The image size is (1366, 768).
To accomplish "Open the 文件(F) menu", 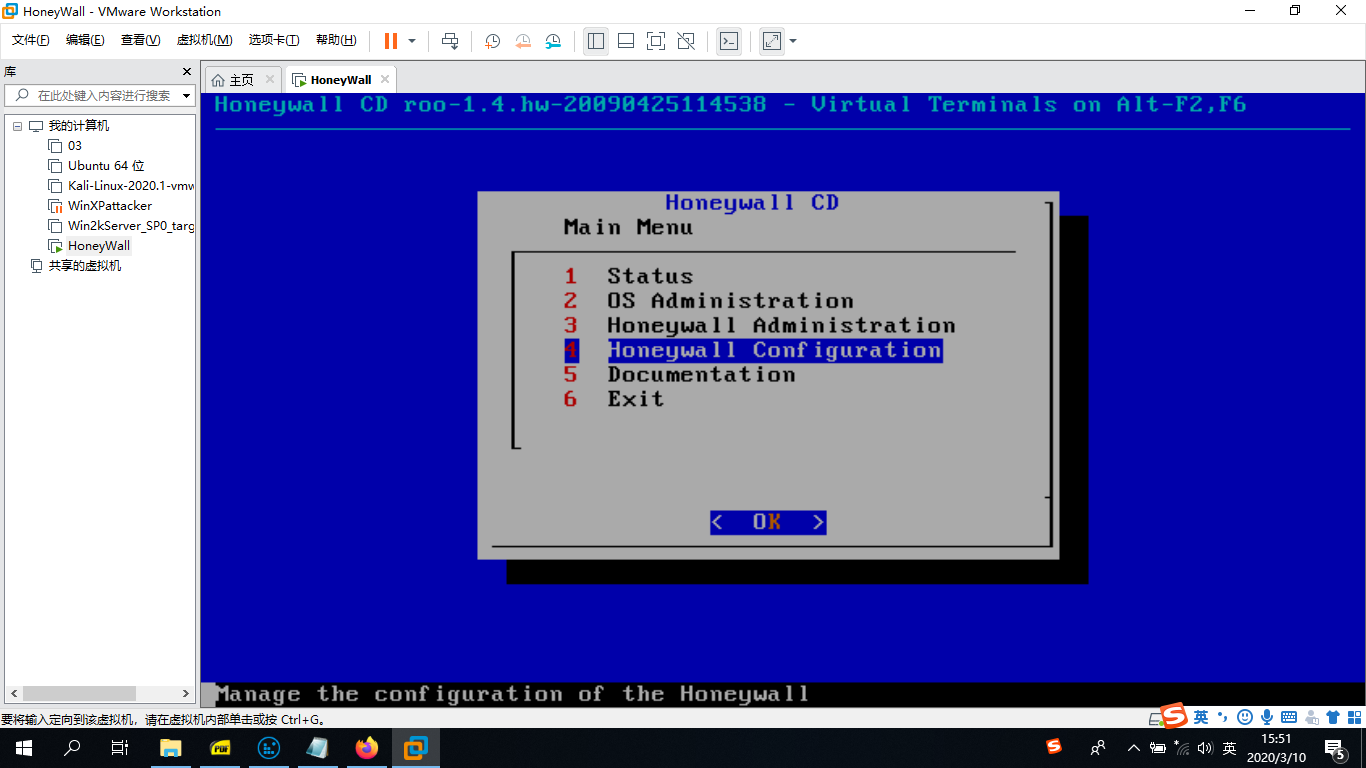I will 31,40.
